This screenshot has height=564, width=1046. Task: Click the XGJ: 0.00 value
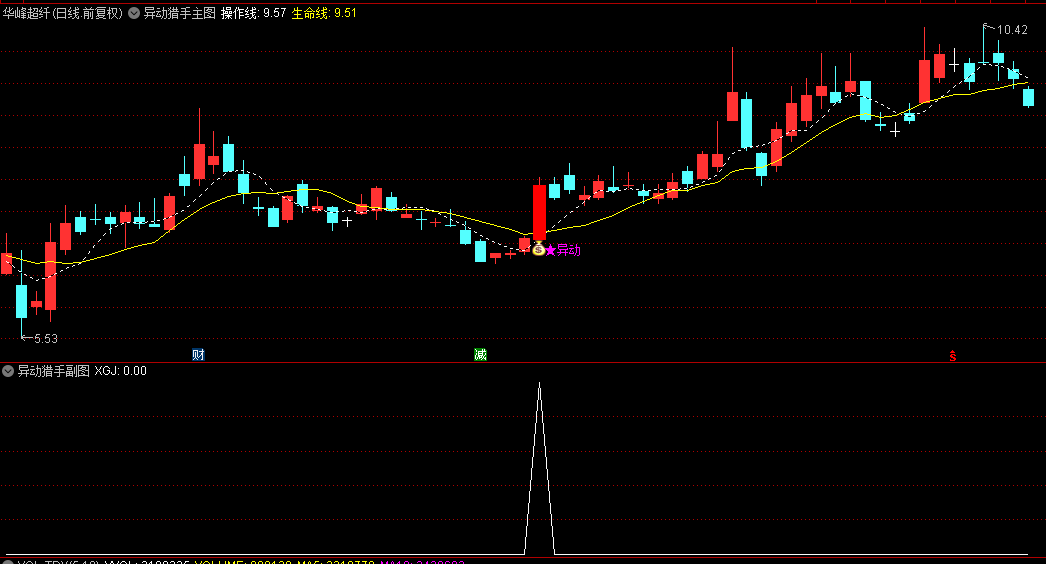(x=121, y=371)
